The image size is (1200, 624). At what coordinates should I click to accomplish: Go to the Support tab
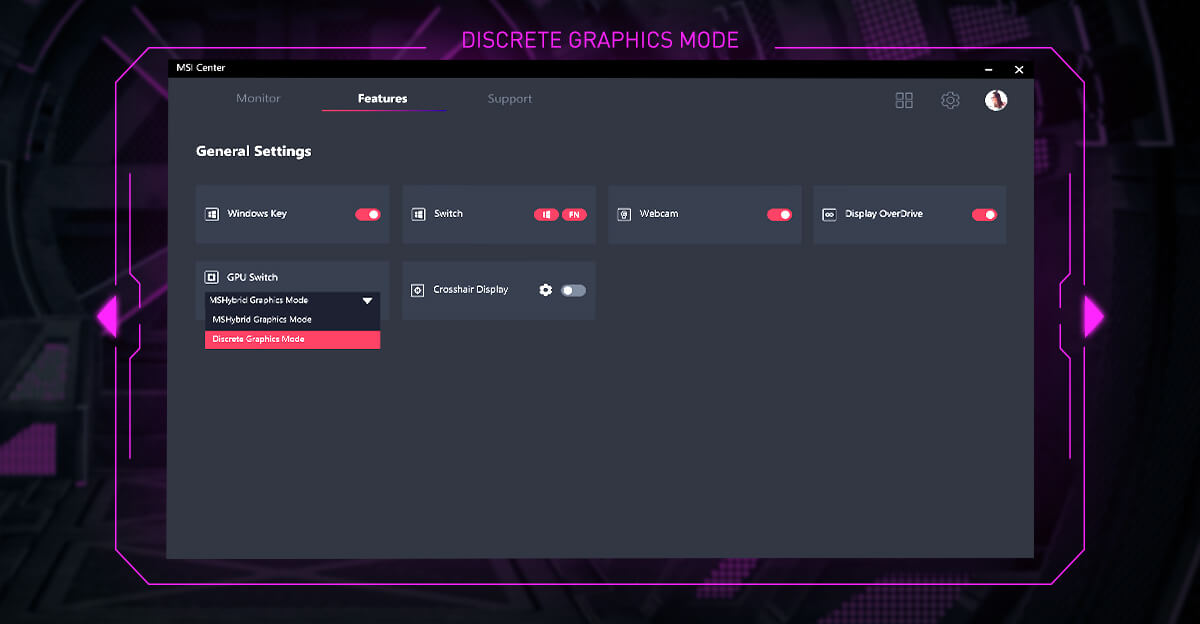(510, 98)
